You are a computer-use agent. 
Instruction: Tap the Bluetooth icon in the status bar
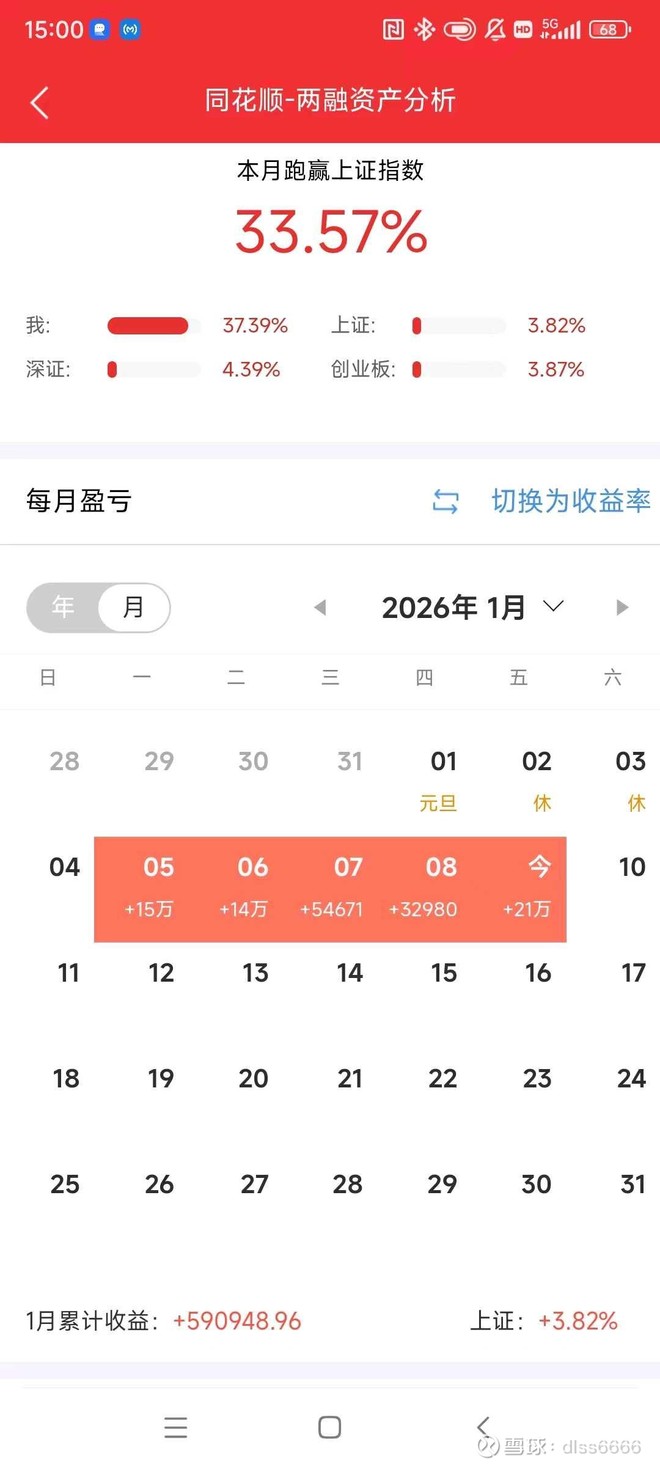tap(422, 30)
